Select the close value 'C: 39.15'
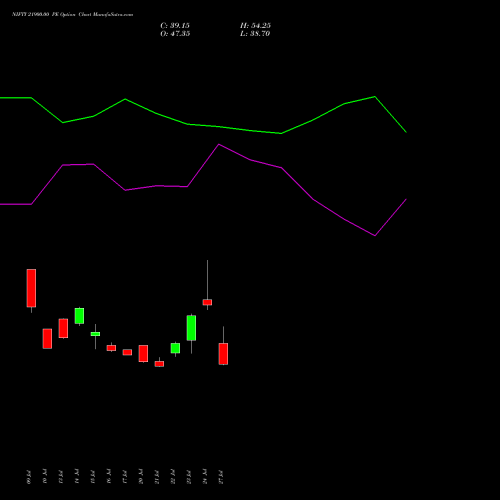 click(x=175, y=26)
